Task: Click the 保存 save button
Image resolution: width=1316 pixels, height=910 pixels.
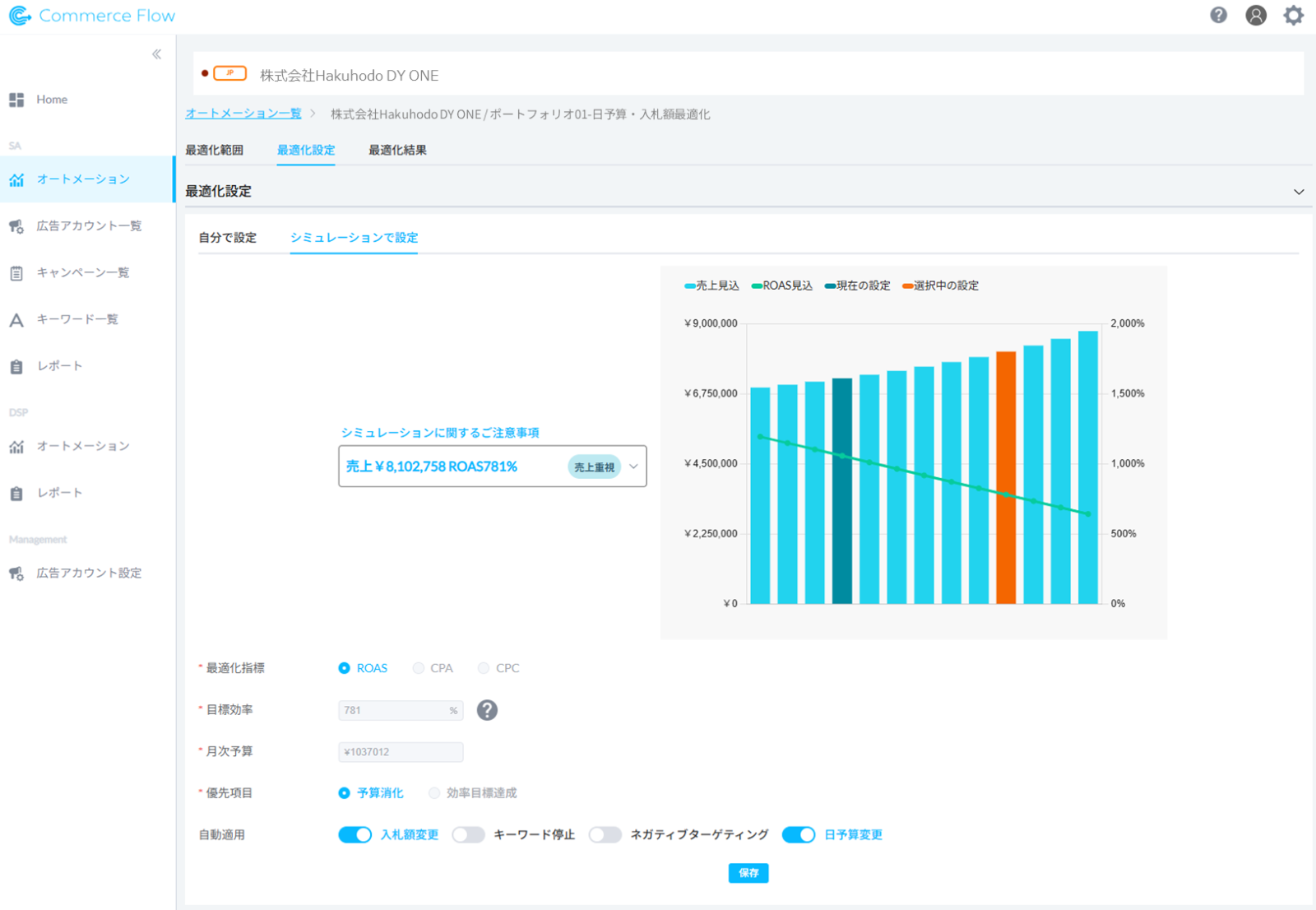Action: point(748,873)
